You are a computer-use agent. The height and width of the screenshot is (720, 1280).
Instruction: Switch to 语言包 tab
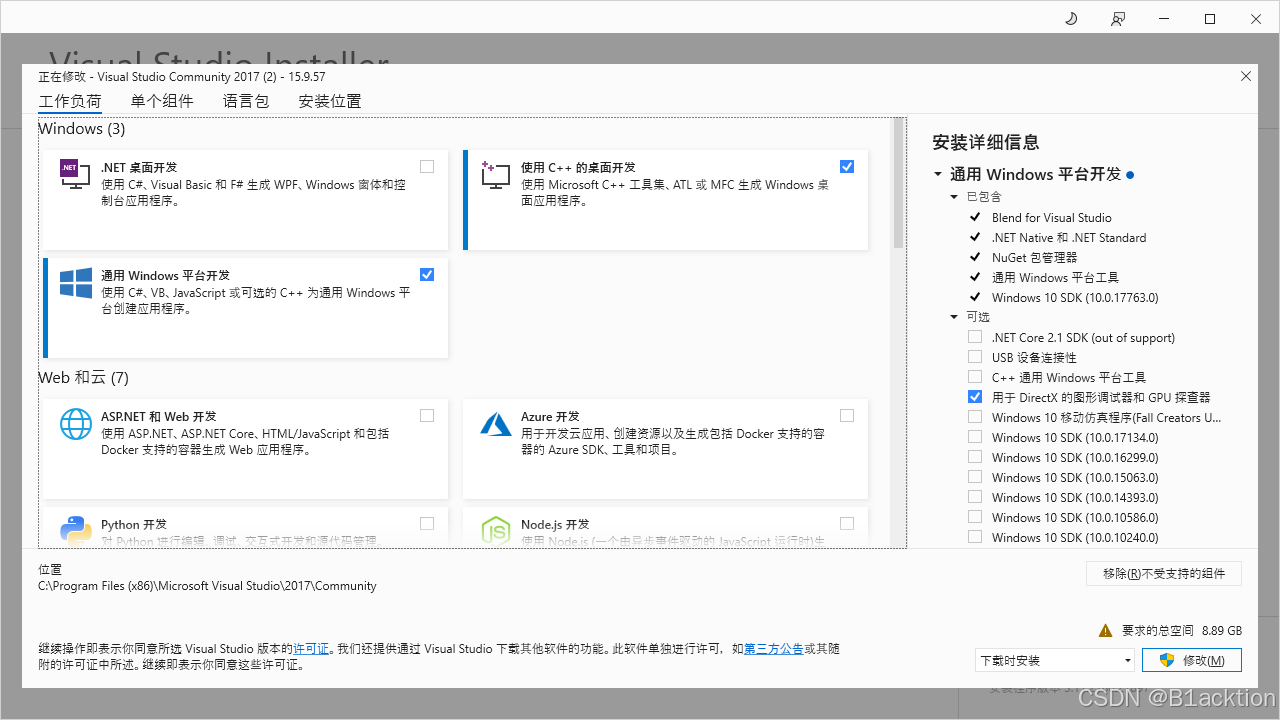tap(246, 101)
